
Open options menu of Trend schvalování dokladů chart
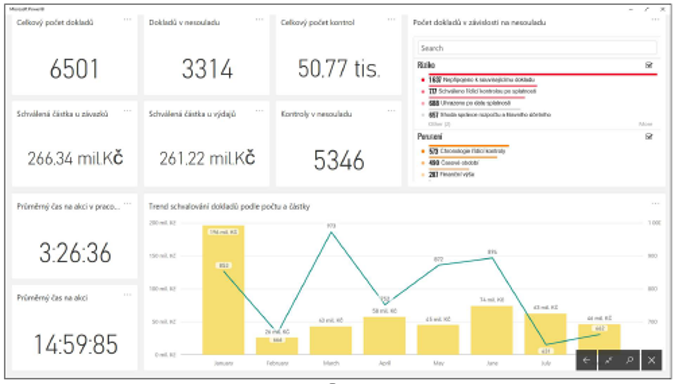pyautogui.click(x=655, y=203)
